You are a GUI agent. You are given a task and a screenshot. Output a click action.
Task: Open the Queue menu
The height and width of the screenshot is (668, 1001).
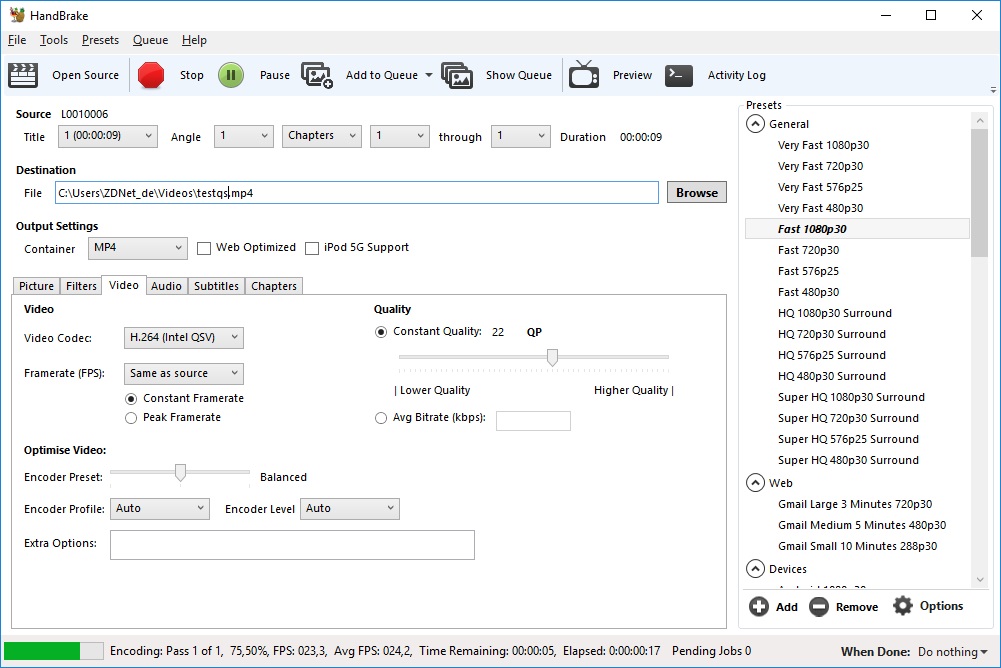[150, 40]
